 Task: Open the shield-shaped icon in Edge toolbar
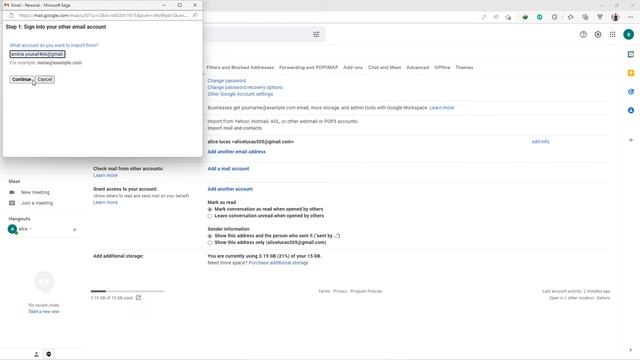point(554,17)
